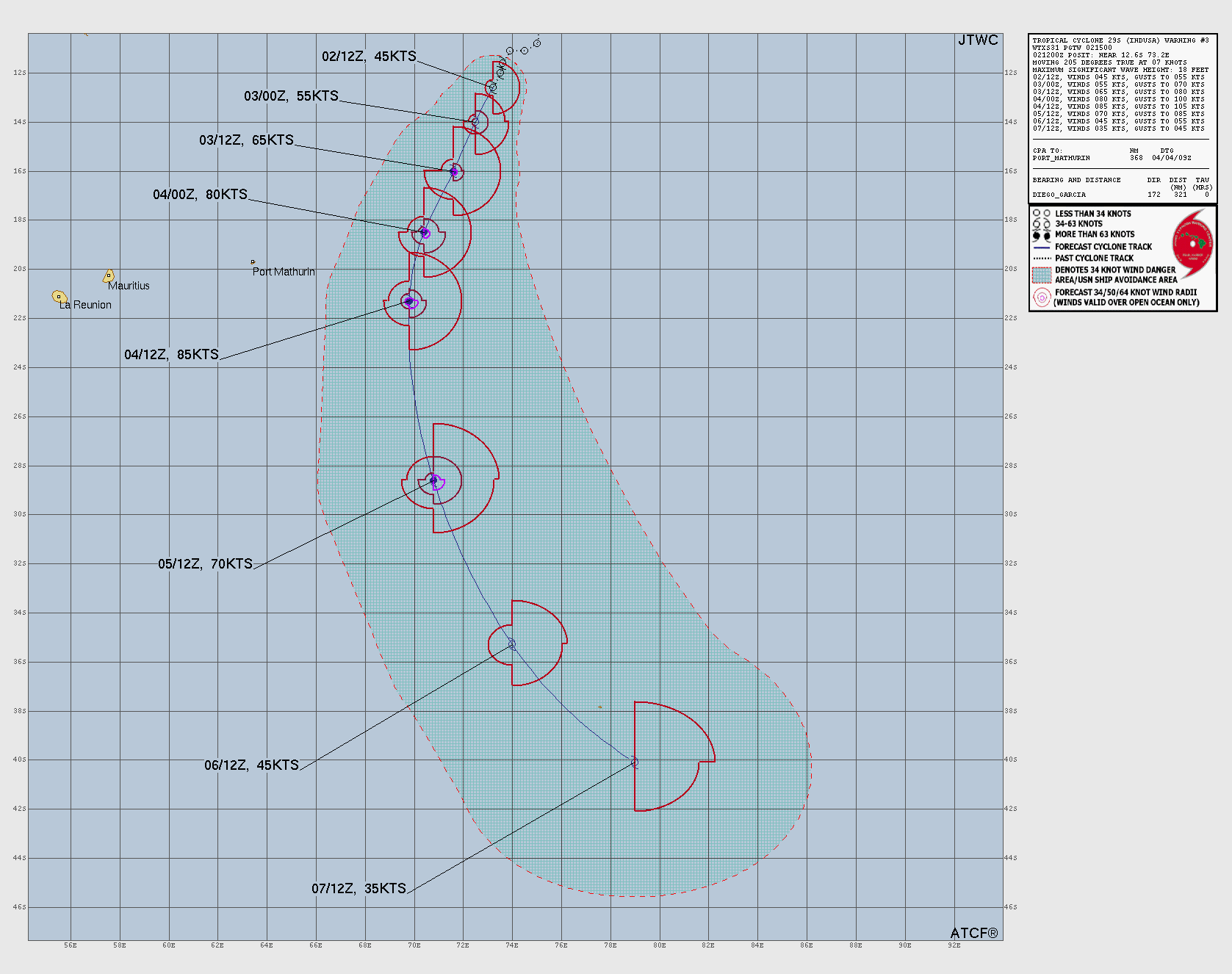The image size is (1232, 974).
Task: Click the storm position marker for 06/12Z
Action: [x=512, y=644]
